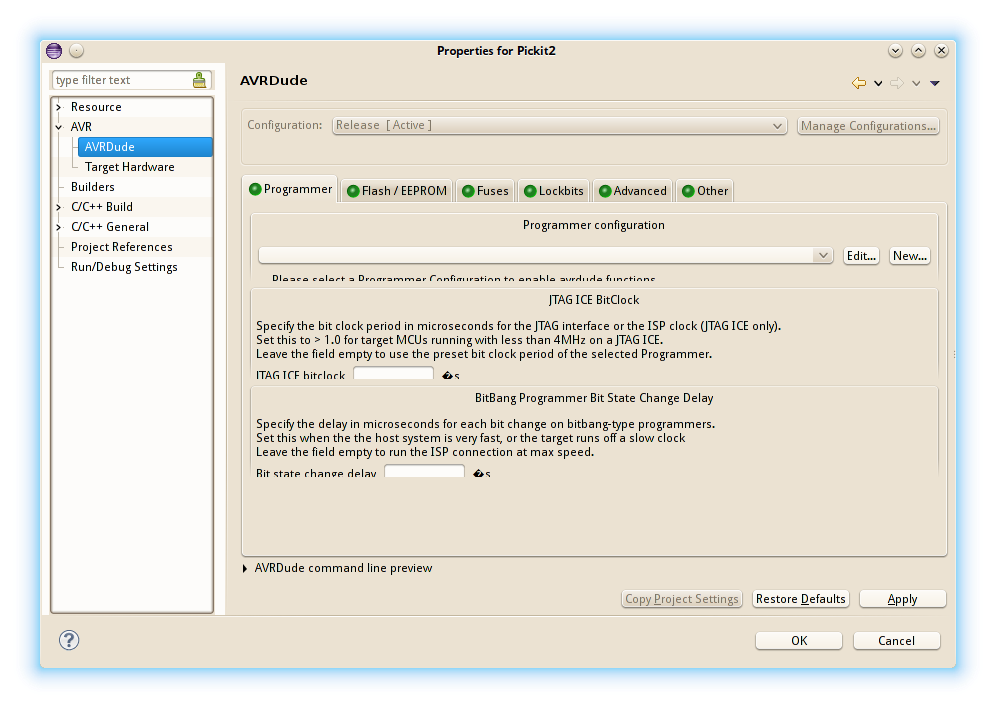This screenshot has height=708, width=996.
Task: Select AVRDude in the tree
Action: point(145,147)
